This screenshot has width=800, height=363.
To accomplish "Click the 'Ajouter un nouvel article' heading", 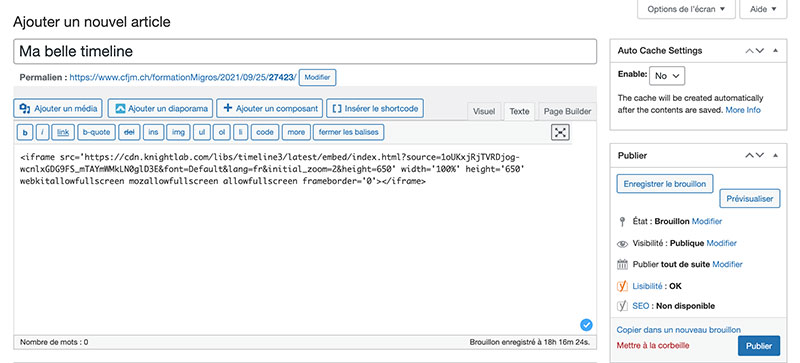I will pos(92,22).
